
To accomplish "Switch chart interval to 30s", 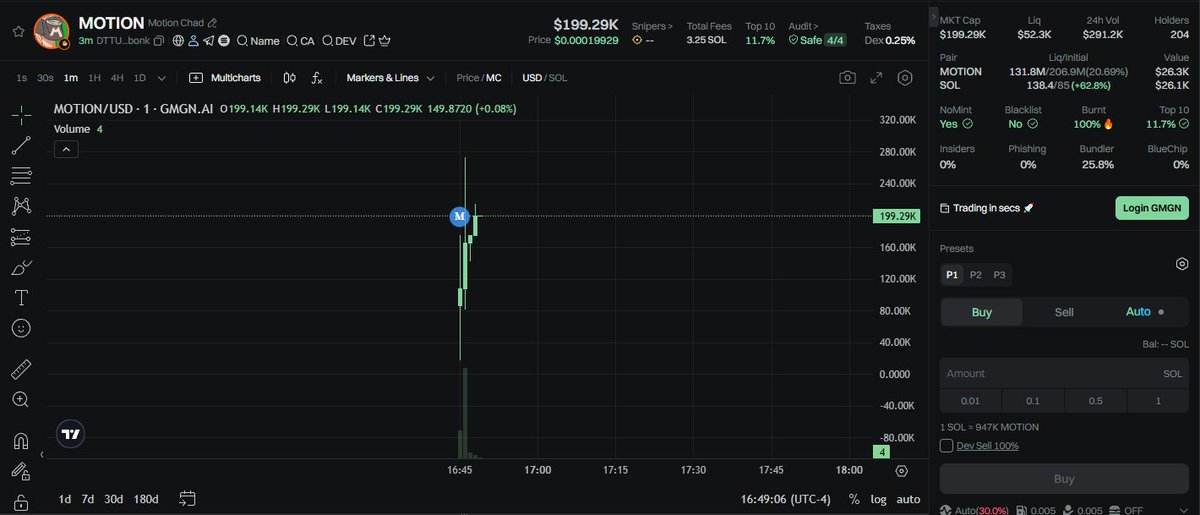I will [45, 78].
